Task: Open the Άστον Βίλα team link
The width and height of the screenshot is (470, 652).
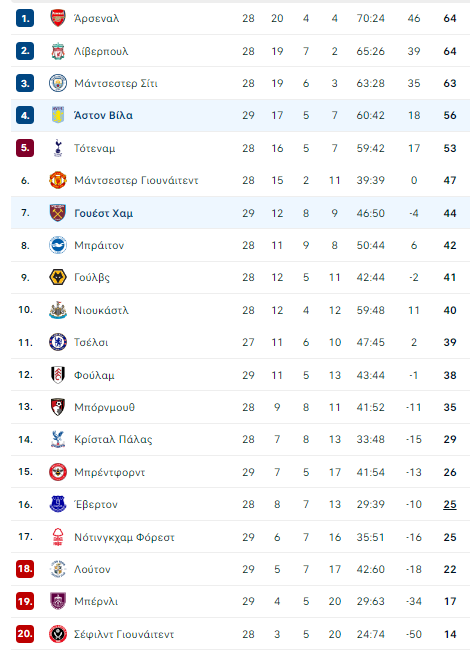Action: pos(103,116)
